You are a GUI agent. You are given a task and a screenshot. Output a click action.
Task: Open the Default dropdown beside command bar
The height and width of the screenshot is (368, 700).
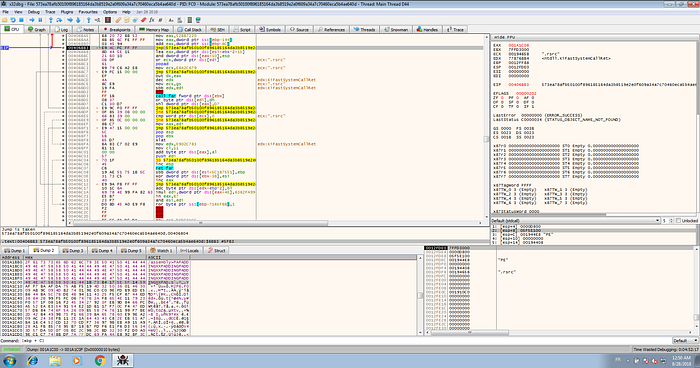[685, 341]
